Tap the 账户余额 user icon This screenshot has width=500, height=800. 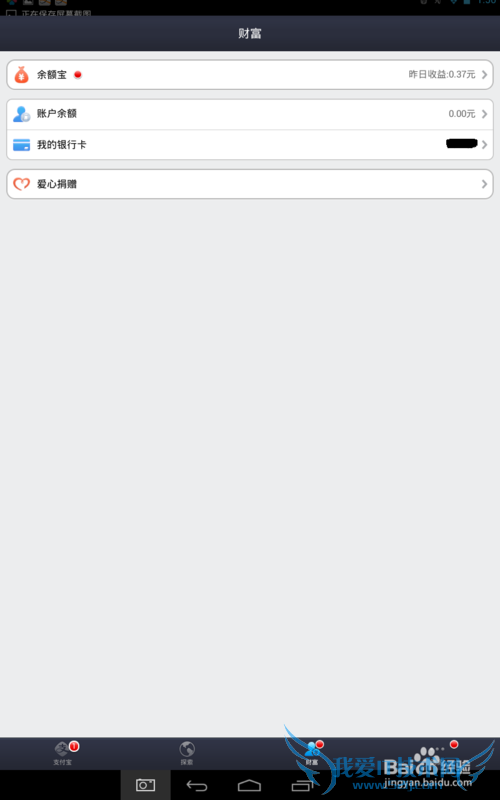21,114
